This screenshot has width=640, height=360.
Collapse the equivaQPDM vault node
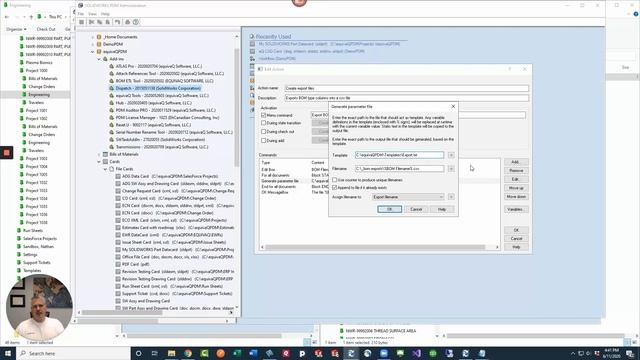[93, 51]
